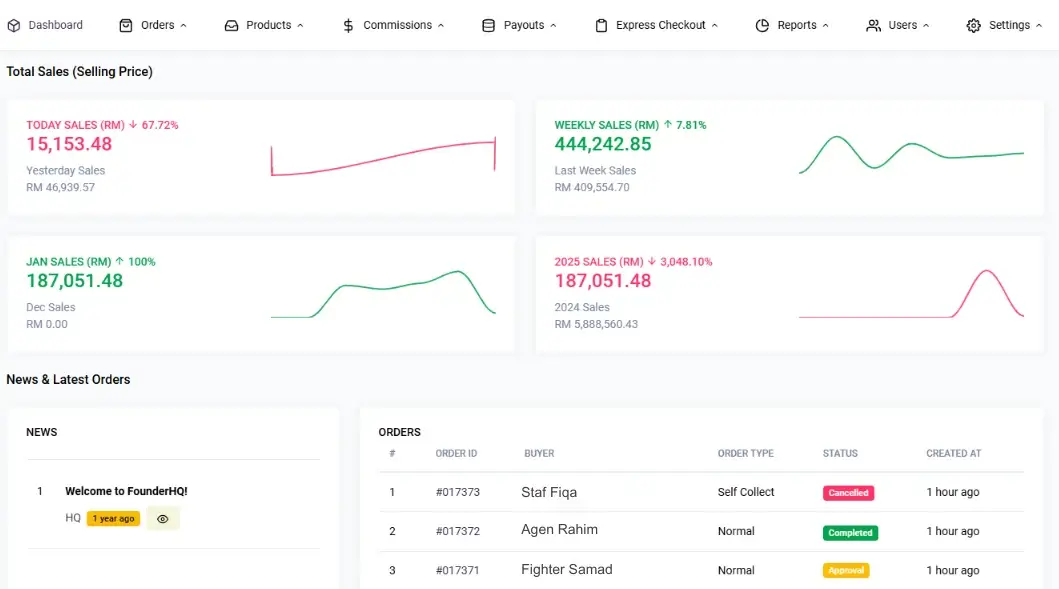The height and width of the screenshot is (589, 1059).
Task: Open the Welcome to FounderHQ! news item
Action: [x=126, y=491]
